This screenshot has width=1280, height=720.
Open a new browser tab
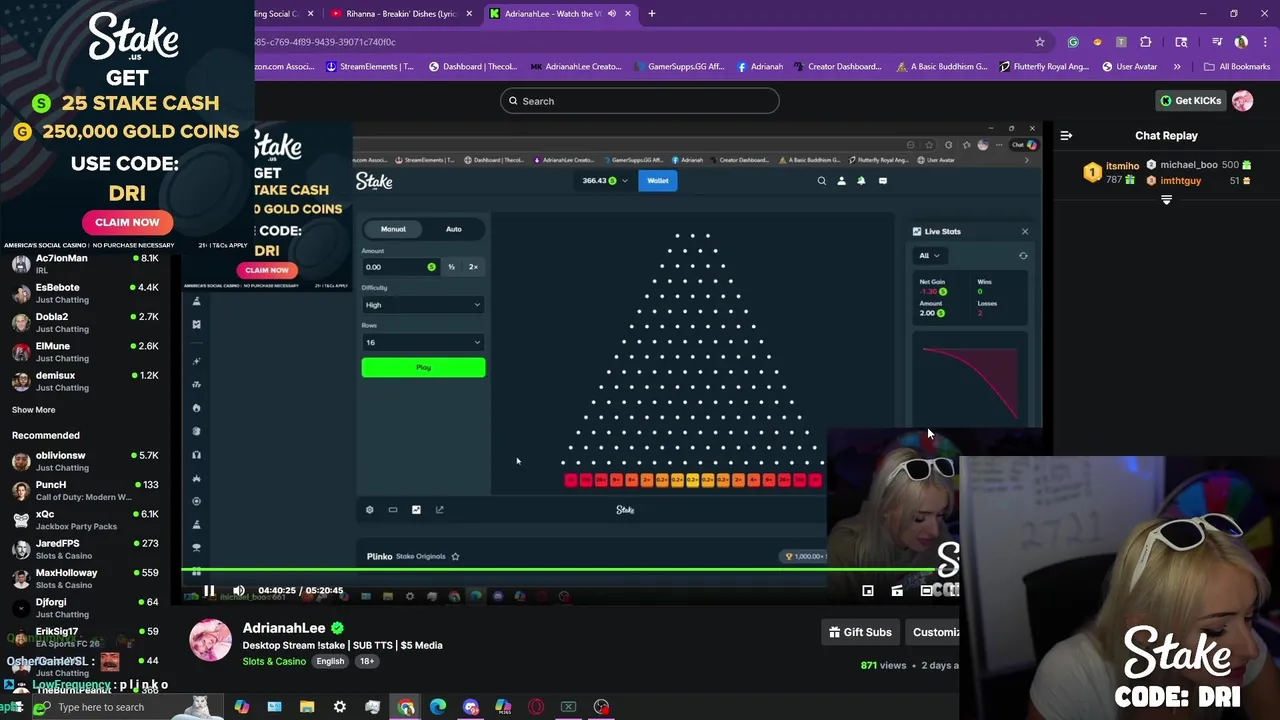pos(652,14)
